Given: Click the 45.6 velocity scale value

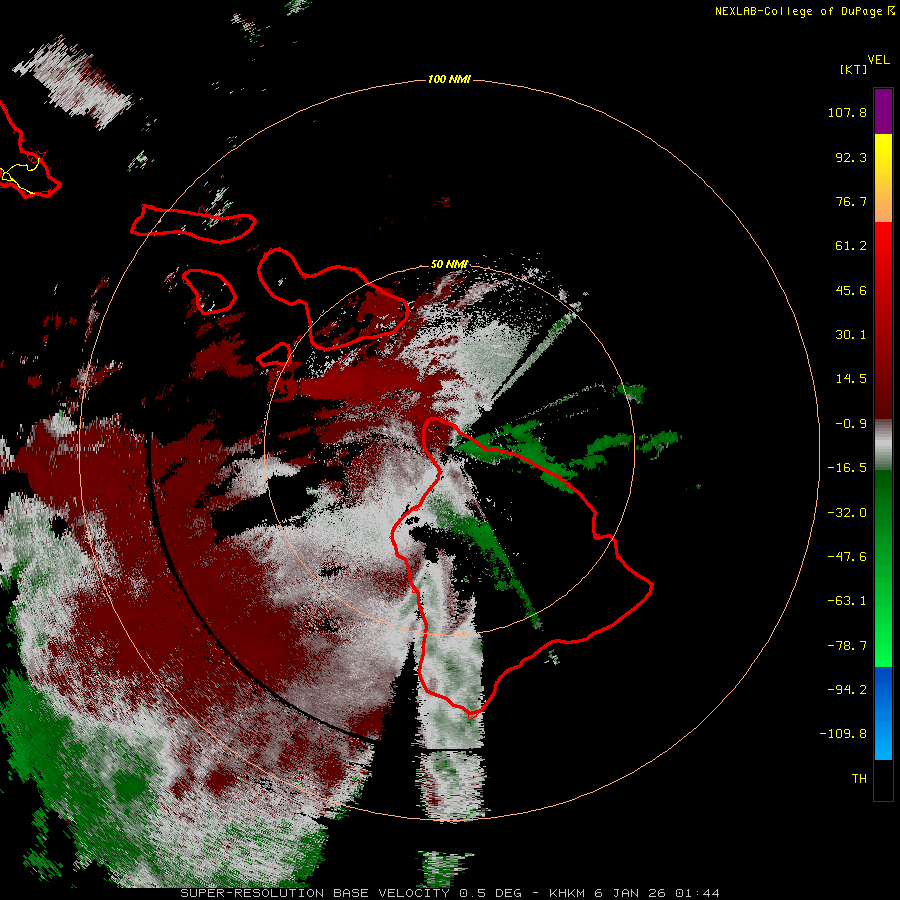Looking at the screenshot, I should click(x=851, y=290).
